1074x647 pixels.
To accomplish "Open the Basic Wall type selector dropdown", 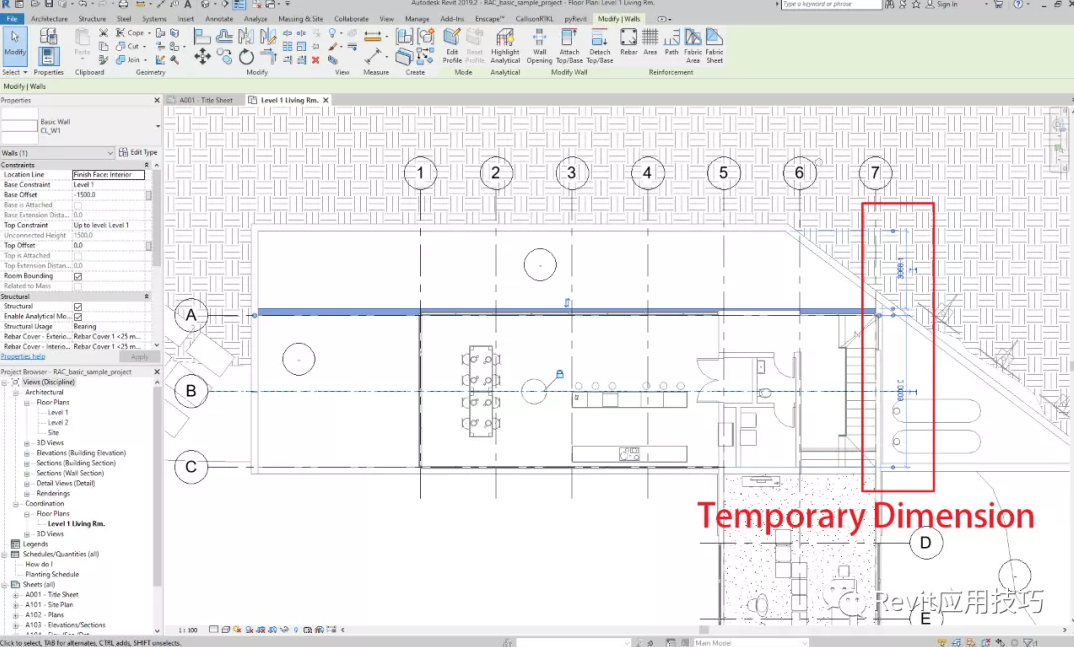I will click(x=158, y=126).
